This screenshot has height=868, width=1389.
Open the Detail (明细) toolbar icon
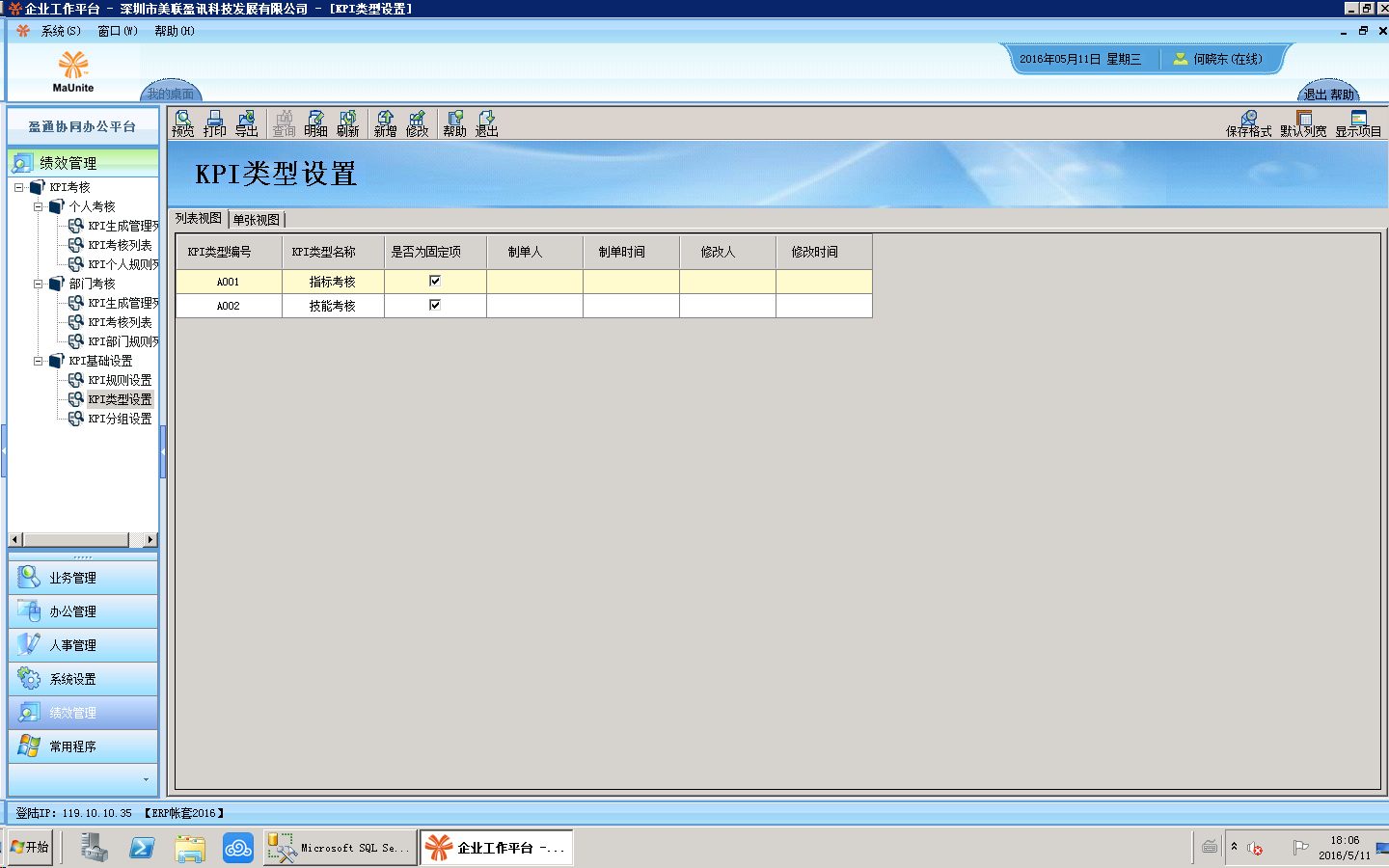pyautogui.click(x=316, y=123)
